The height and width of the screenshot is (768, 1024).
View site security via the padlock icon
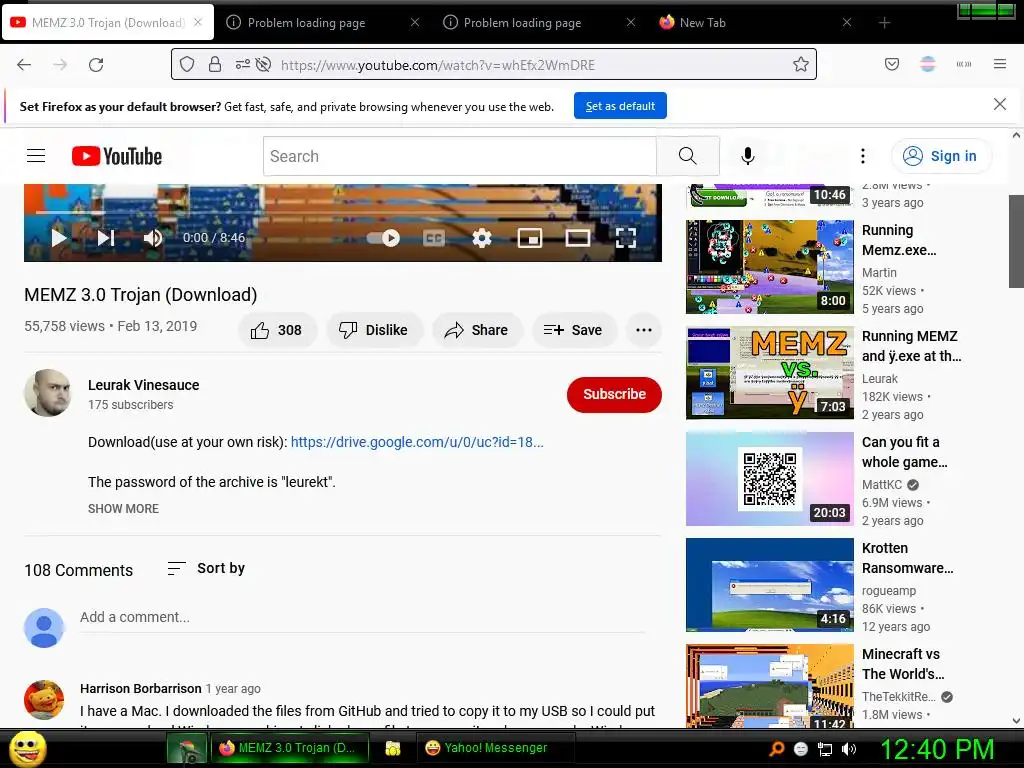(x=215, y=64)
